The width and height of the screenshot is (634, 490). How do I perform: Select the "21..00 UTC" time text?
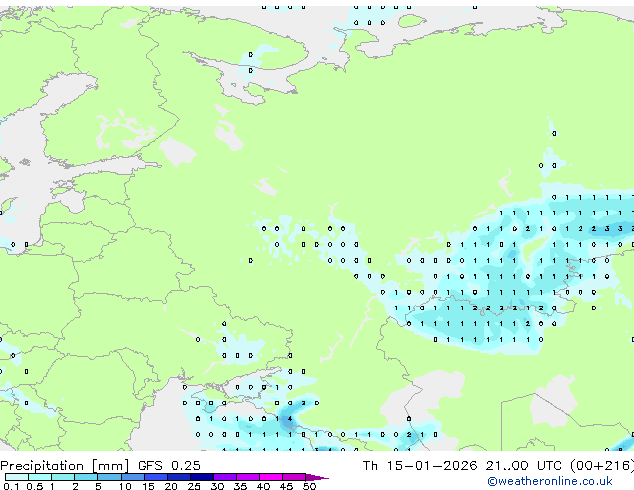point(524,466)
